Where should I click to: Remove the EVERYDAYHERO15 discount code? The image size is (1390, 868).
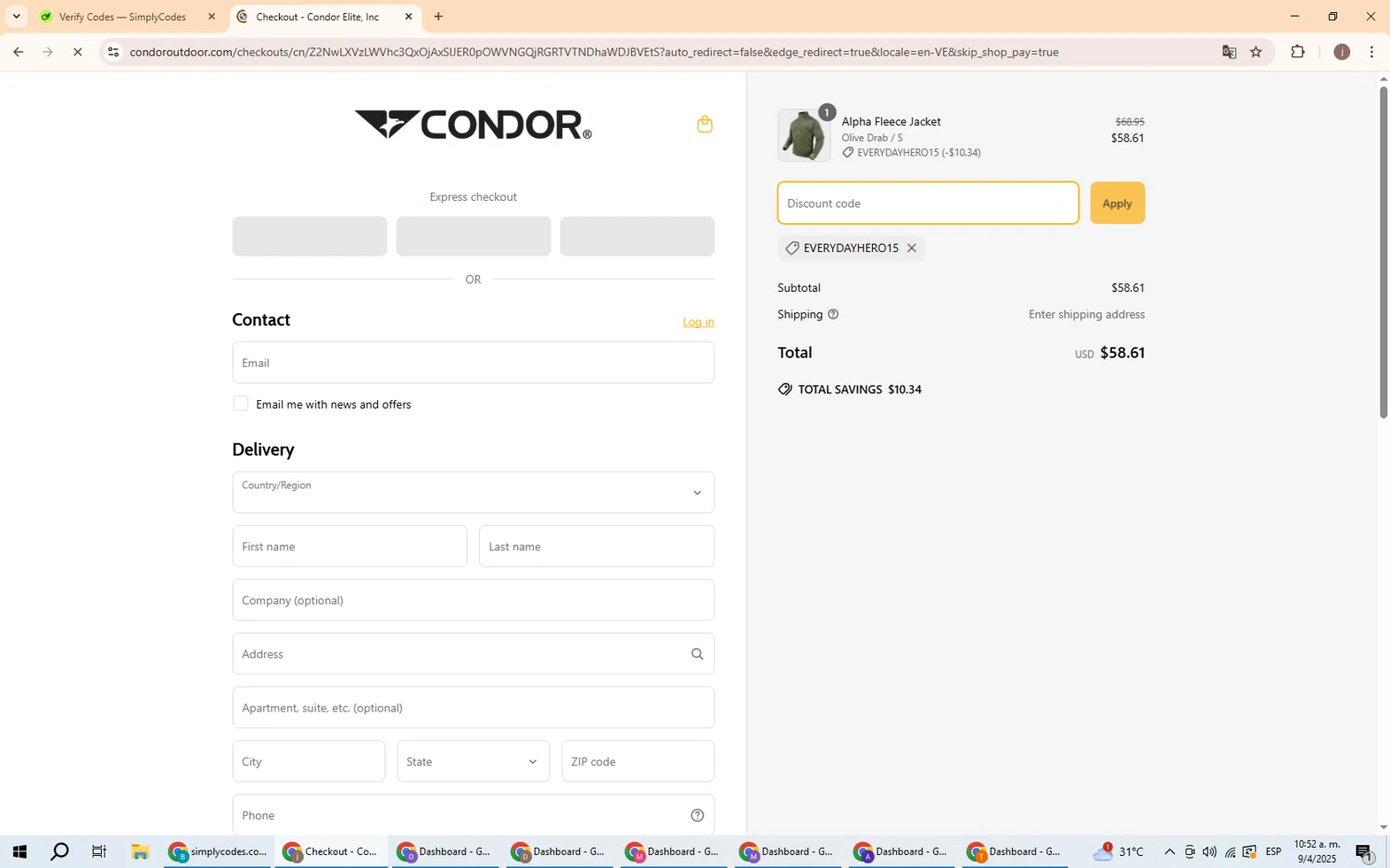[912, 248]
